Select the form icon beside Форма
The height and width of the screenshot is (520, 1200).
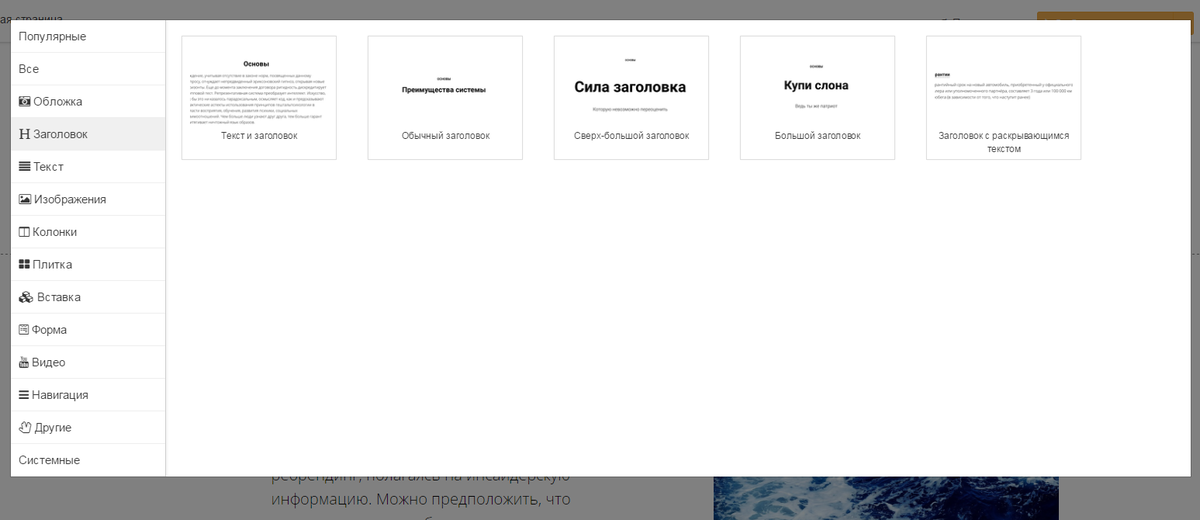(25, 330)
